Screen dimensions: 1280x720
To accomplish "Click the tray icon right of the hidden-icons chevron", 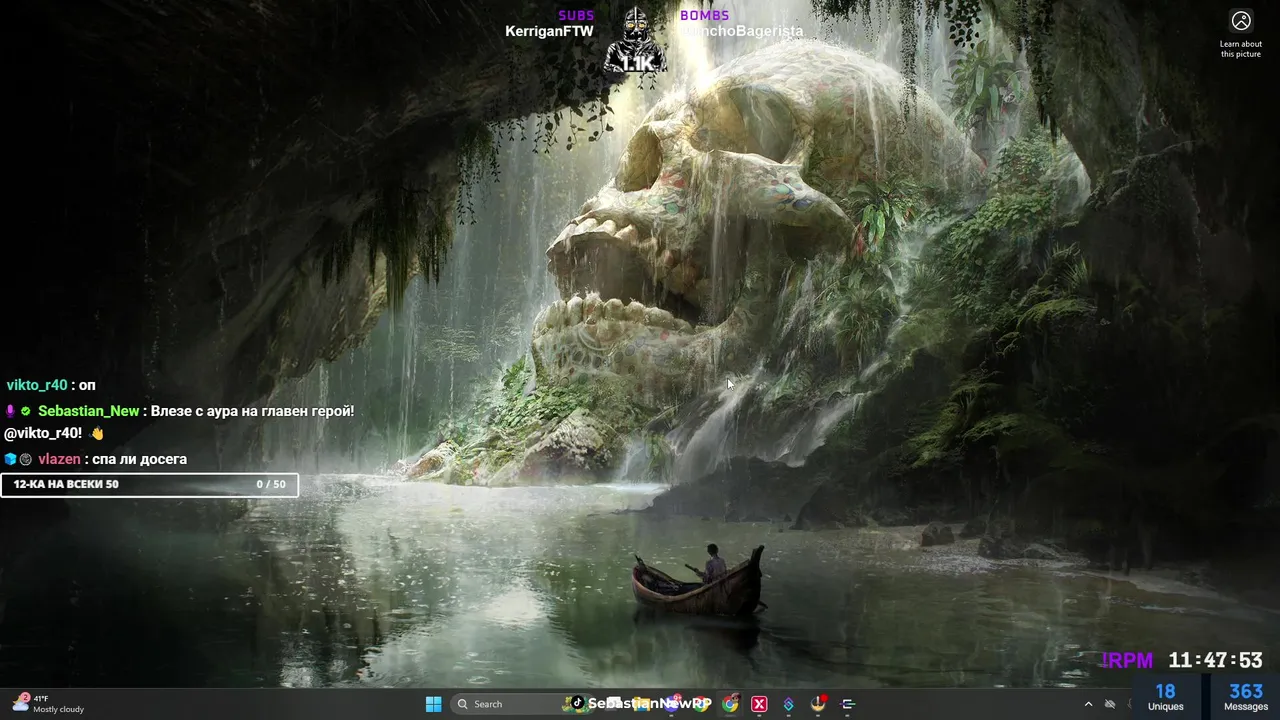I will coord(1110,704).
